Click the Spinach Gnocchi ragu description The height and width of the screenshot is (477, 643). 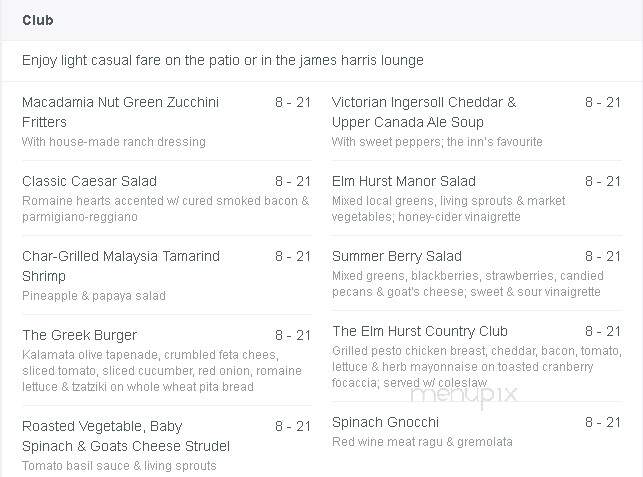click(422, 442)
